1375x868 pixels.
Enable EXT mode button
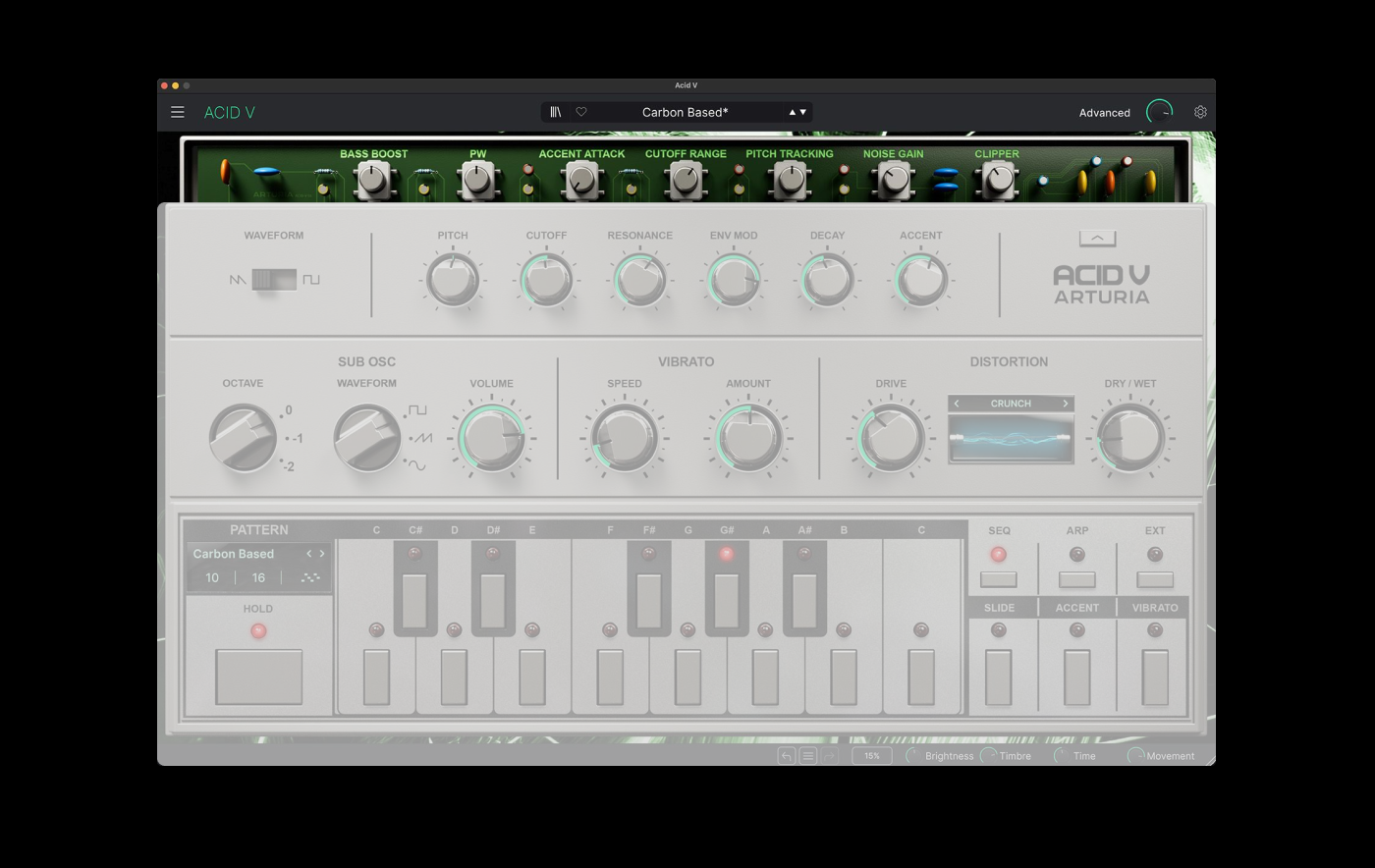(1155, 579)
